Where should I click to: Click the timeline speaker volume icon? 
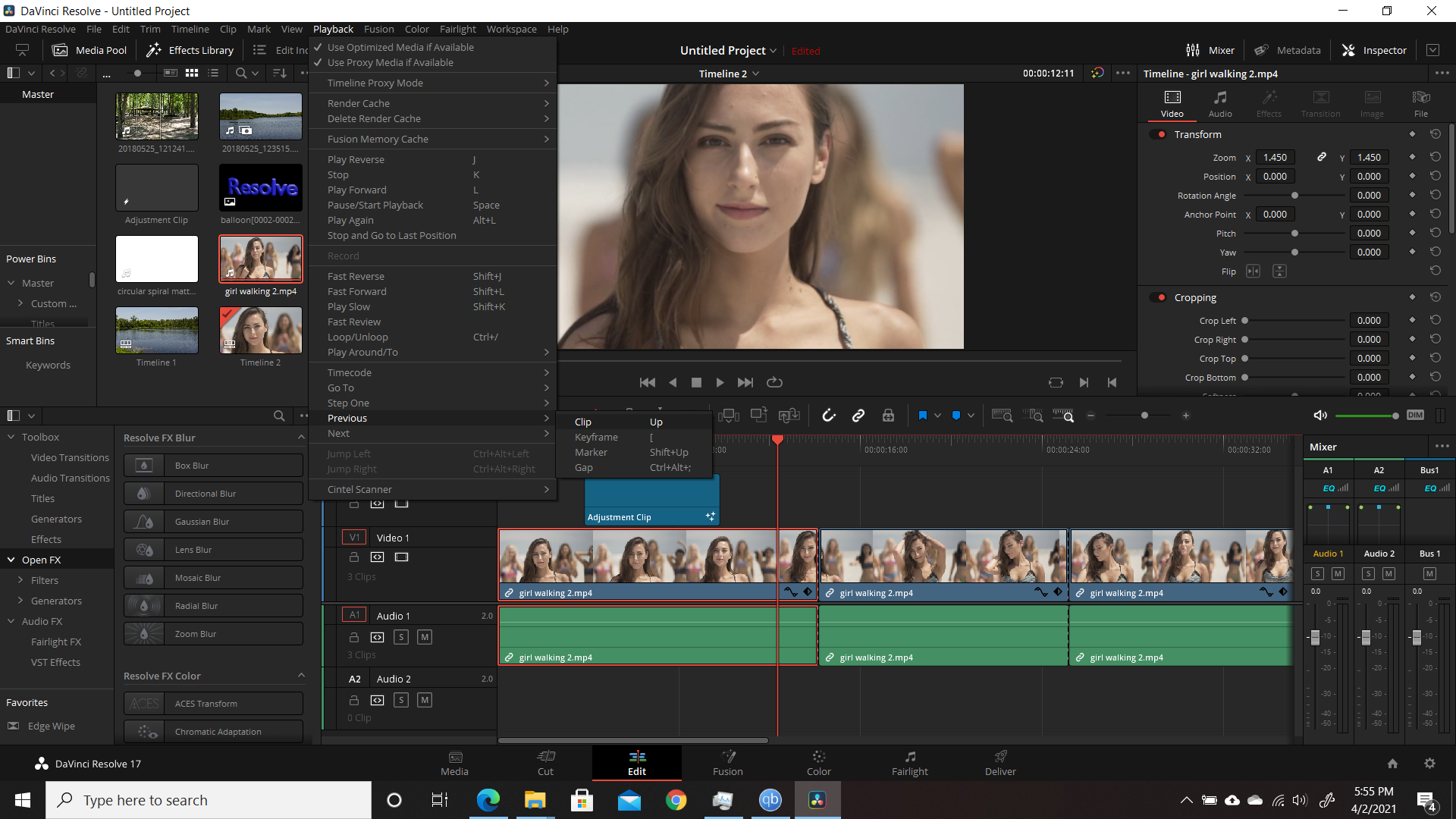click(1320, 416)
